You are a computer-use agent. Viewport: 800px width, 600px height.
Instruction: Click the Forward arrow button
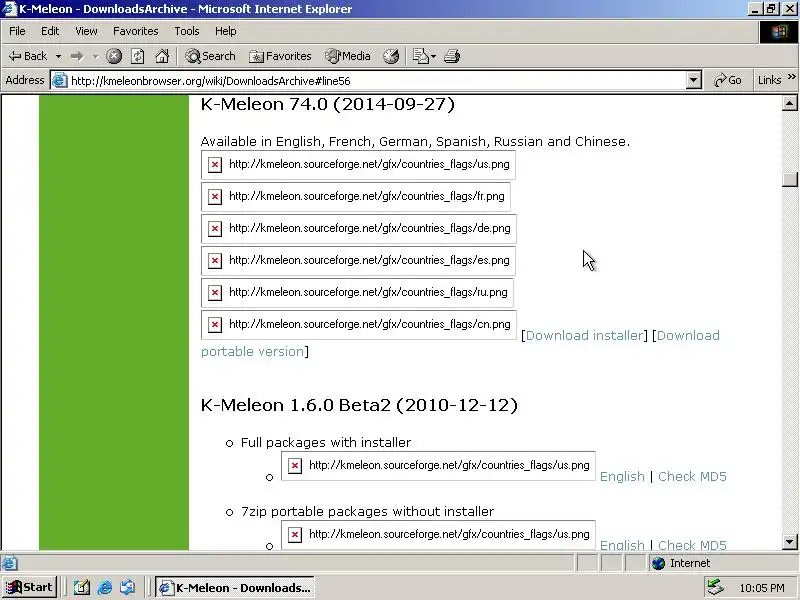(78, 56)
